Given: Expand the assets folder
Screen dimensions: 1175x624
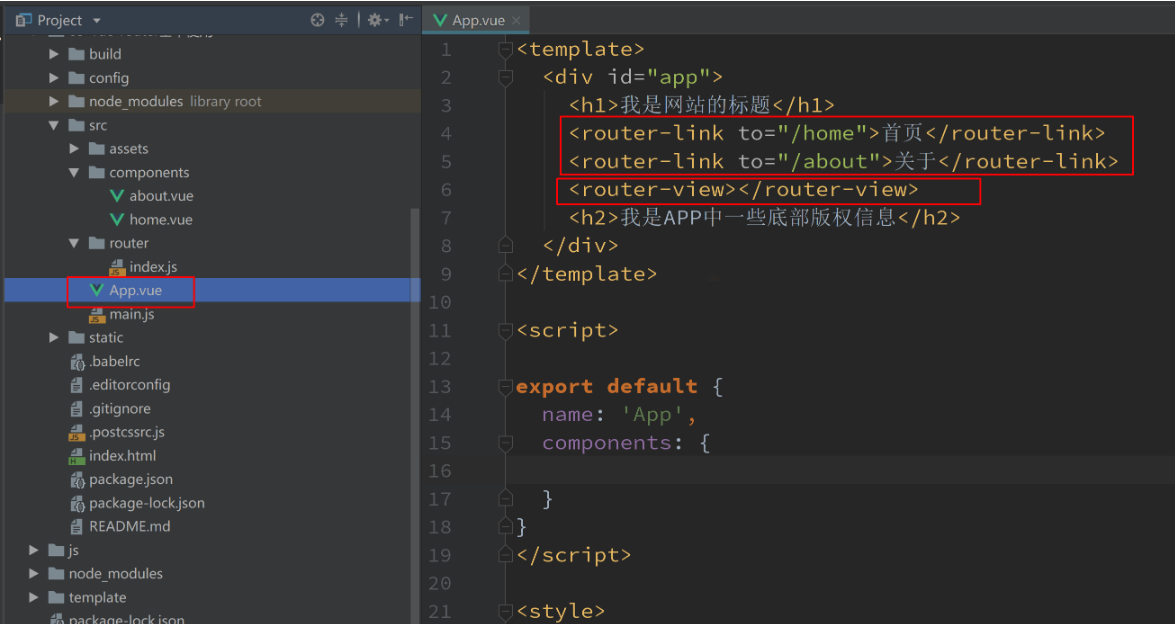Looking at the screenshot, I should click(74, 148).
